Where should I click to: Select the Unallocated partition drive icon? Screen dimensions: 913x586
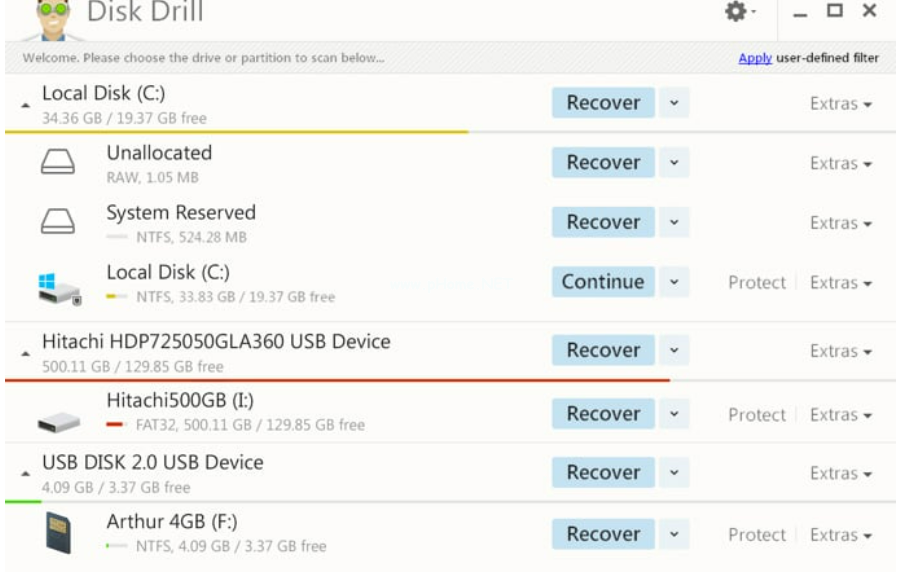[x=57, y=164]
